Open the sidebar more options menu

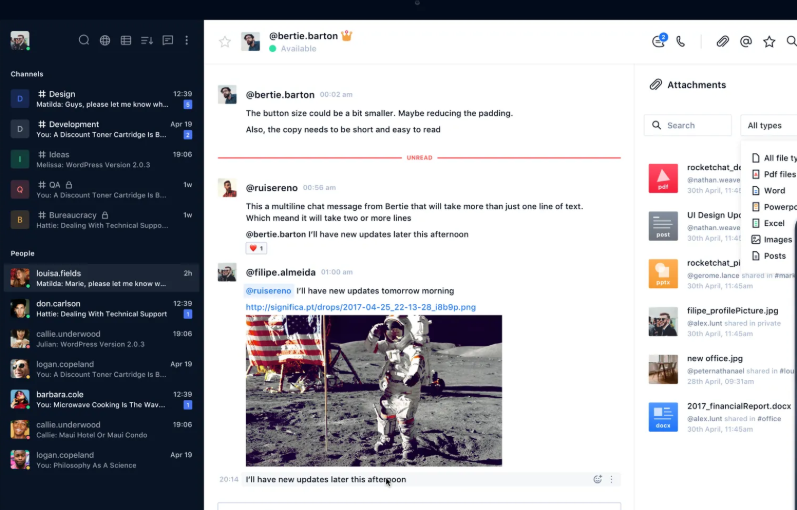187,40
